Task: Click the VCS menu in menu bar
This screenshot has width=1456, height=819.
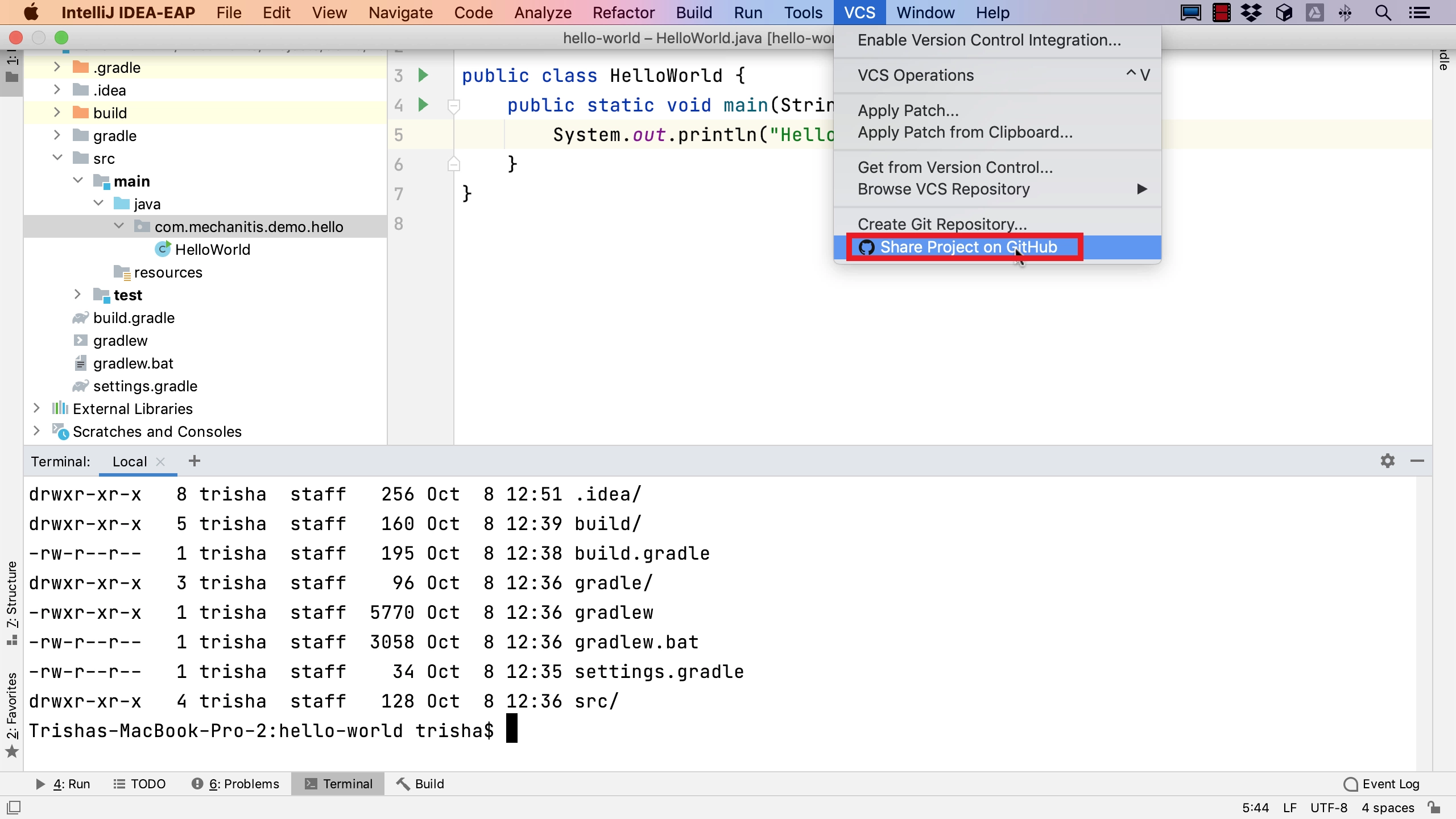Action: pyautogui.click(x=858, y=12)
